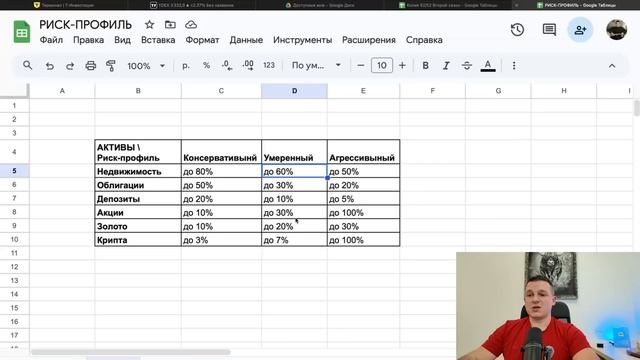Image resolution: width=640 pixels, height=360 pixels.
Task: Toggle strikethrough formatting
Action: tap(467, 66)
